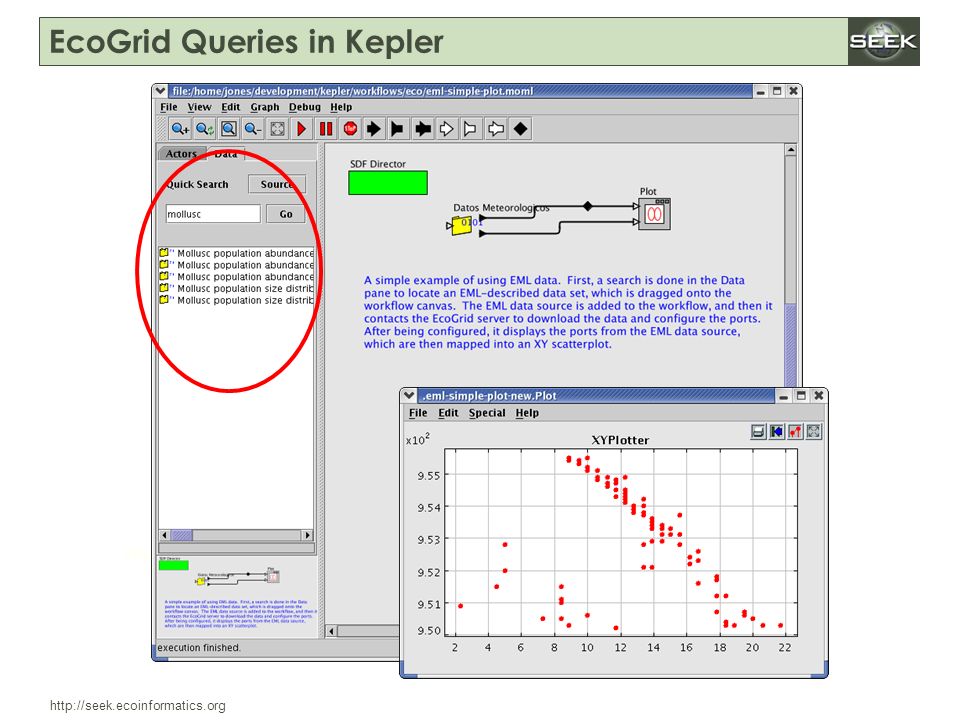Stop the workflow with the stop sign icon
960x720 pixels.
tap(350, 129)
